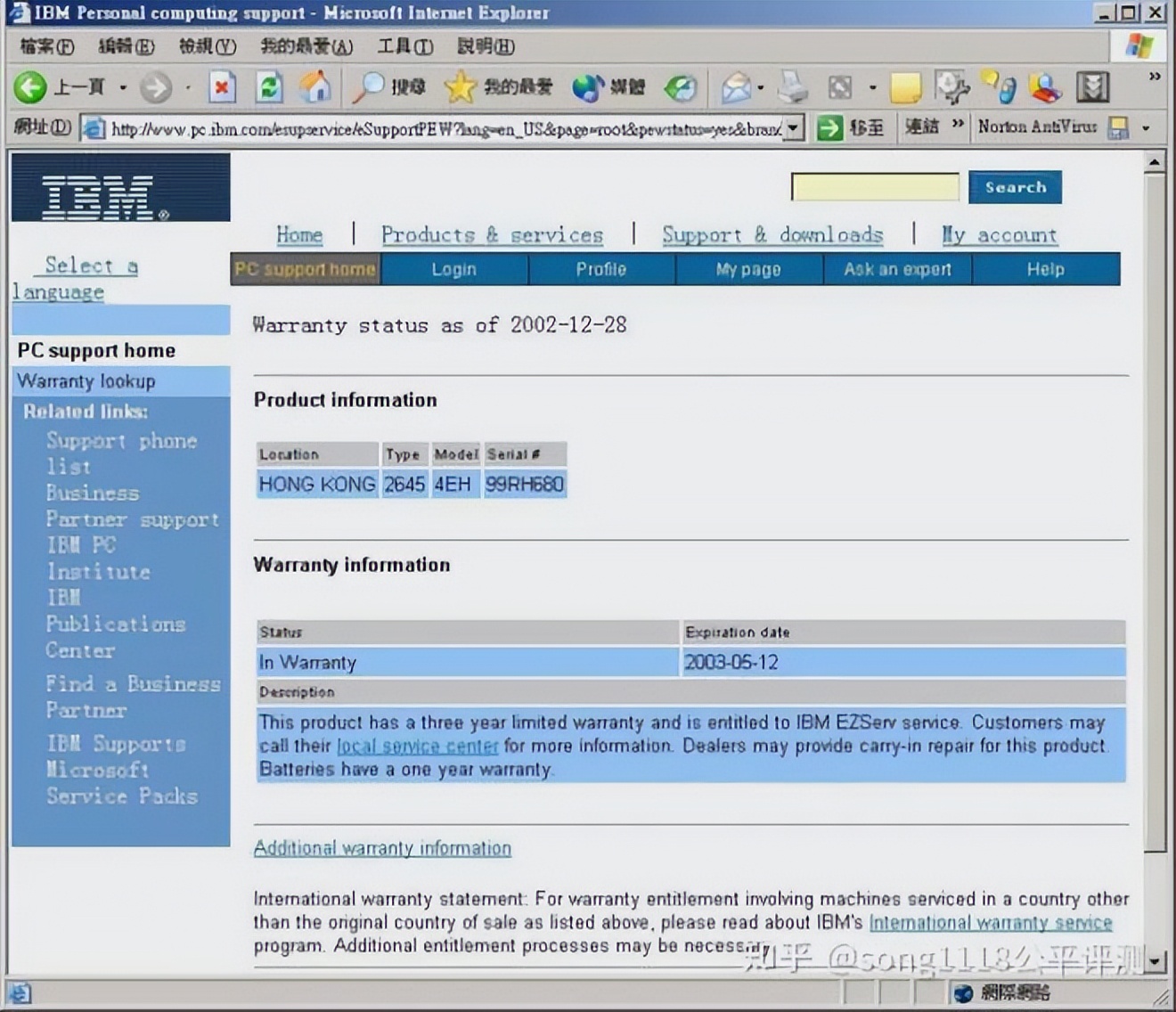Click the status bar page icon

(x=20, y=992)
